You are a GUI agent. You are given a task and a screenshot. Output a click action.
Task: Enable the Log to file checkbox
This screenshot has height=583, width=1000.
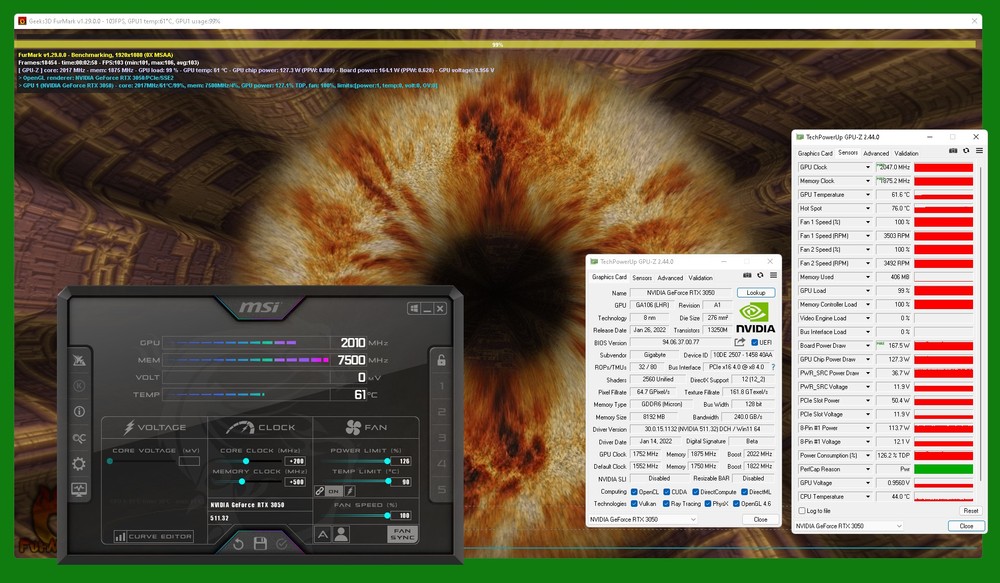tap(802, 511)
